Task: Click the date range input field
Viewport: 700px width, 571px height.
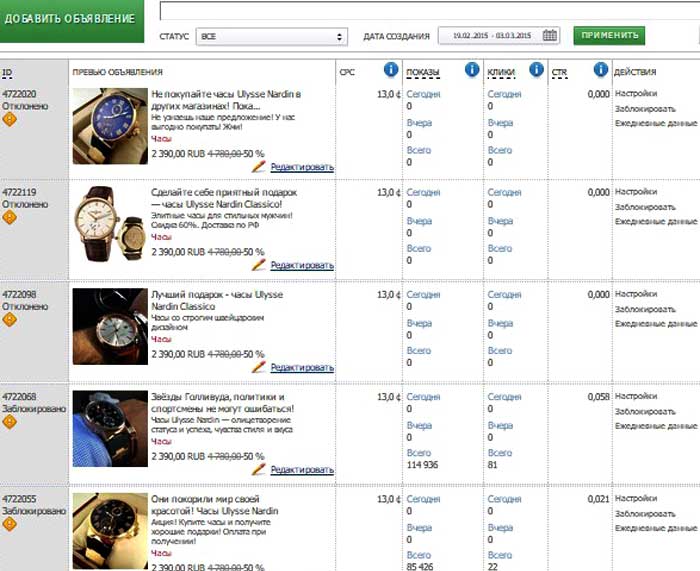Action: pyautogui.click(x=499, y=35)
